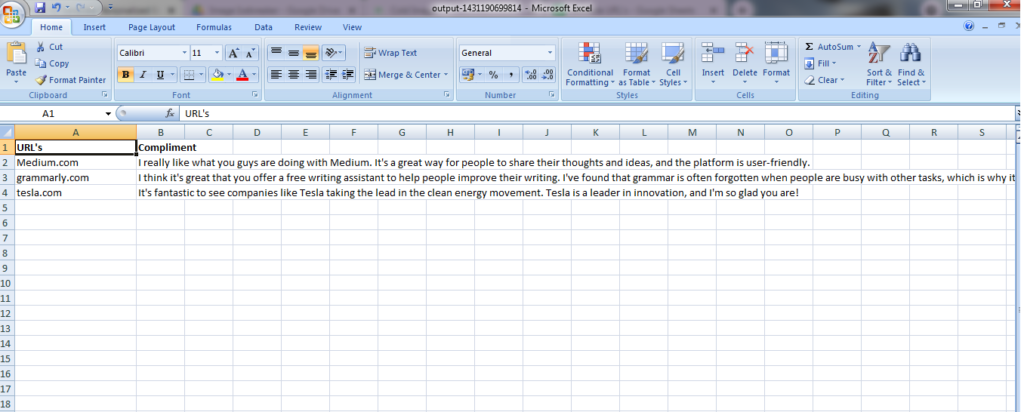Screen dimensions: 1024x412
Task: Switch to the Data tab
Action: pos(263,27)
